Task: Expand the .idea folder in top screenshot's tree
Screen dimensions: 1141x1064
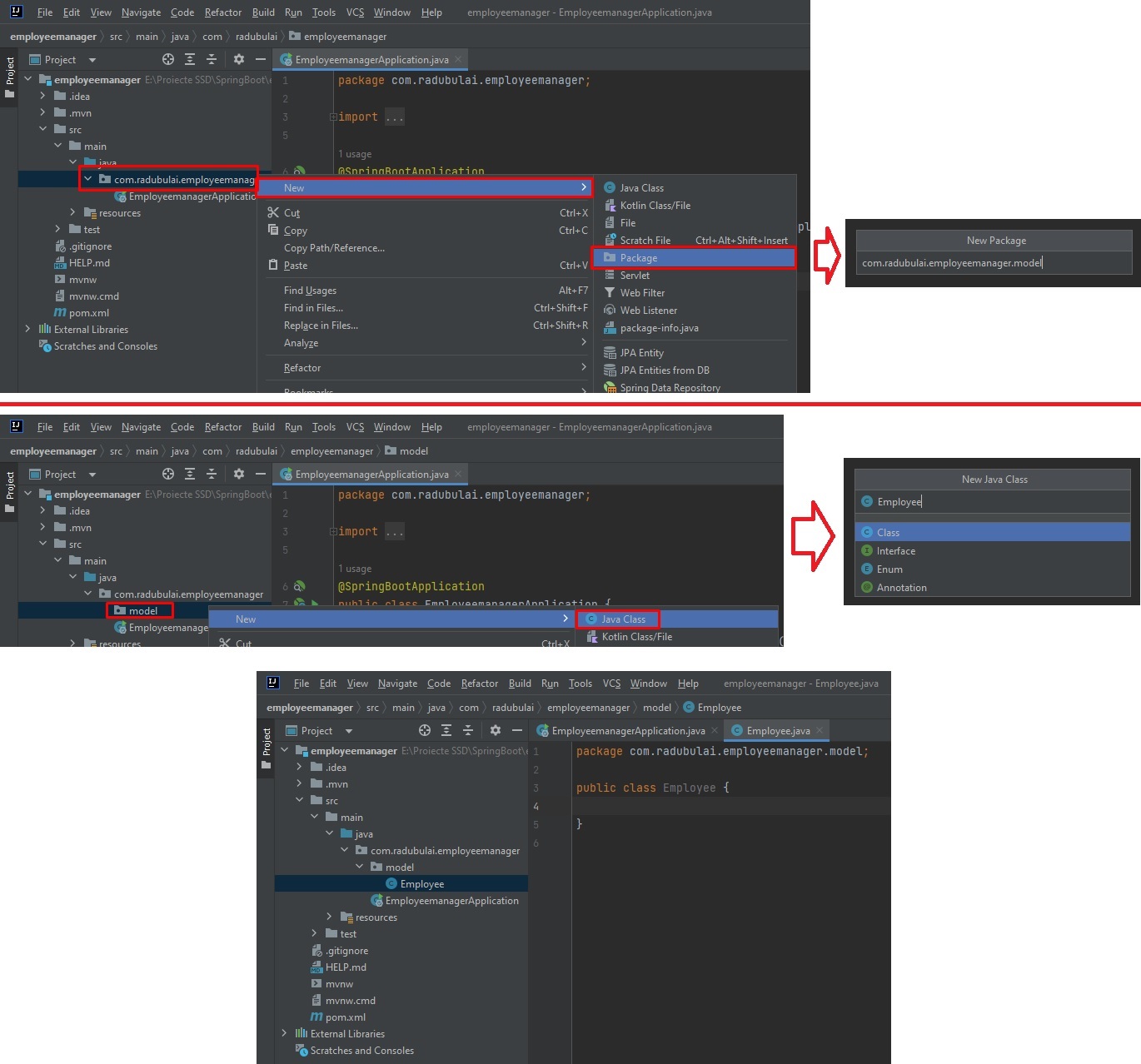Action: [x=42, y=96]
